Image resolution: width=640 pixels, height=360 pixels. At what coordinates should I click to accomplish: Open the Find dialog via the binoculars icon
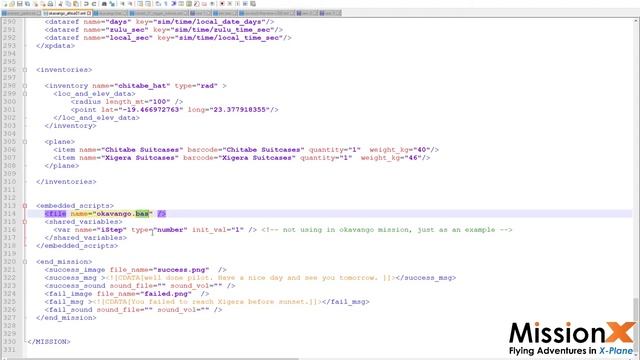(x=104, y=4)
